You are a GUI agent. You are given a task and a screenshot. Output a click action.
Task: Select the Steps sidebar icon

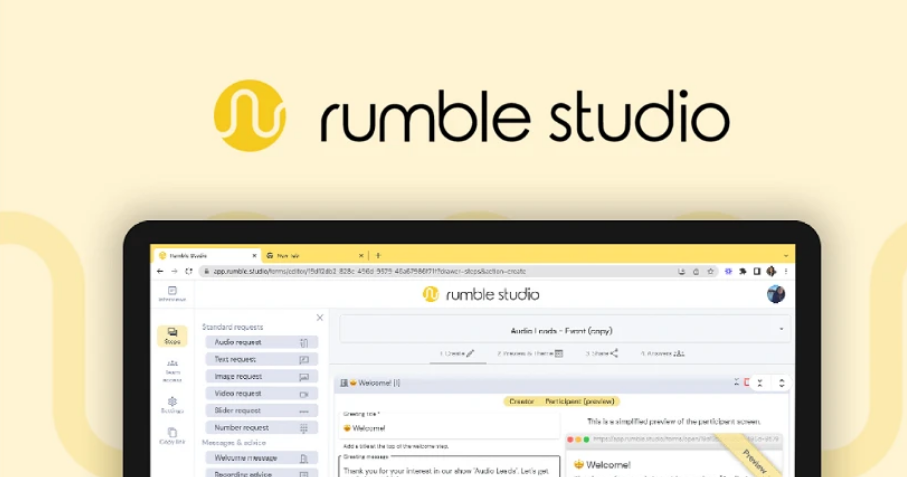click(x=172, y=336)
